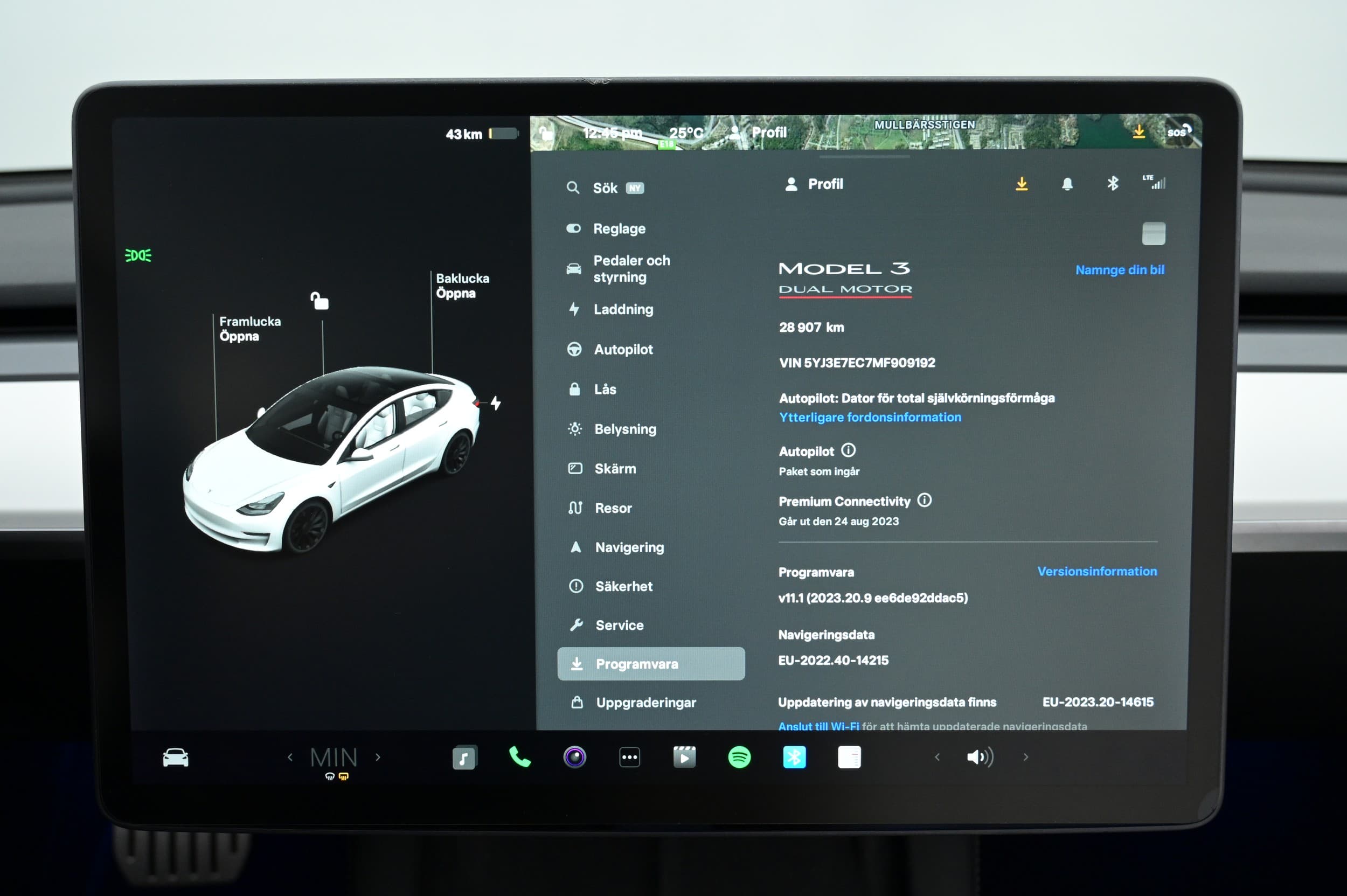Tap Autopilot info circle icon
1347x896 pixels.
[x=849, y=450]
